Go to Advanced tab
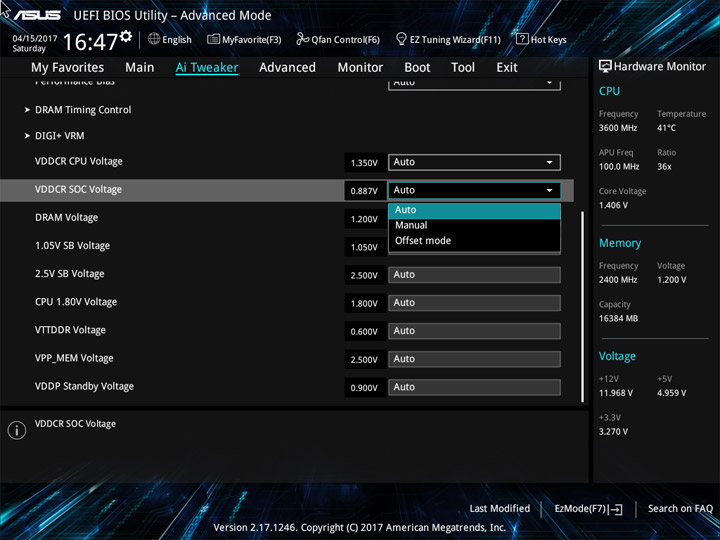 click(x=287, y=68)
